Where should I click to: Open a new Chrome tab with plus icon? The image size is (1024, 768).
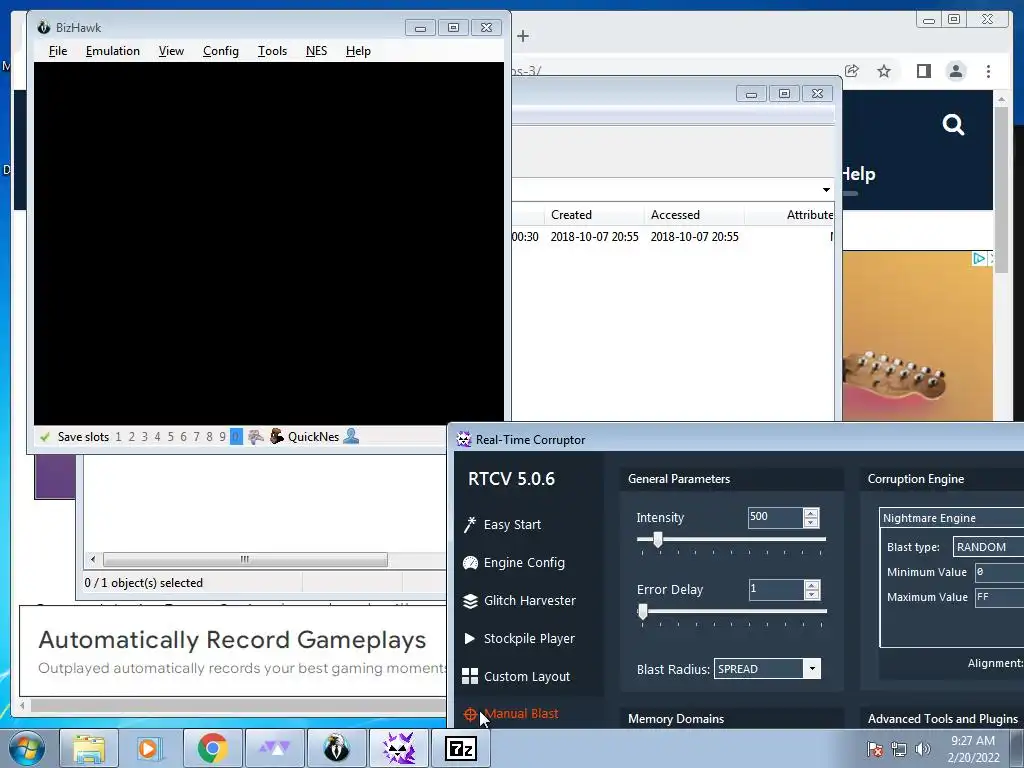(522, 36)
